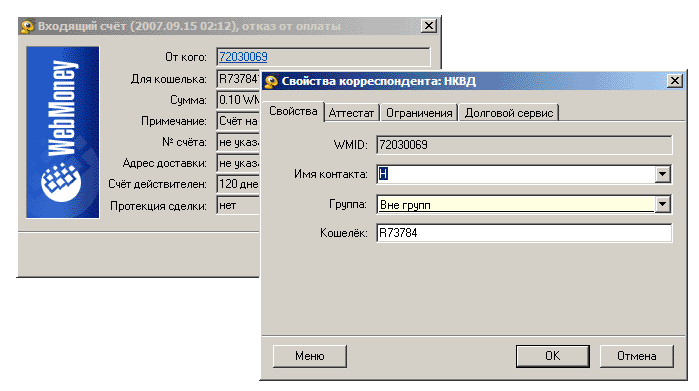The height and width of the screenshot is (391, 699).
Task: Click the Меню button
Action: pos(310,356)
